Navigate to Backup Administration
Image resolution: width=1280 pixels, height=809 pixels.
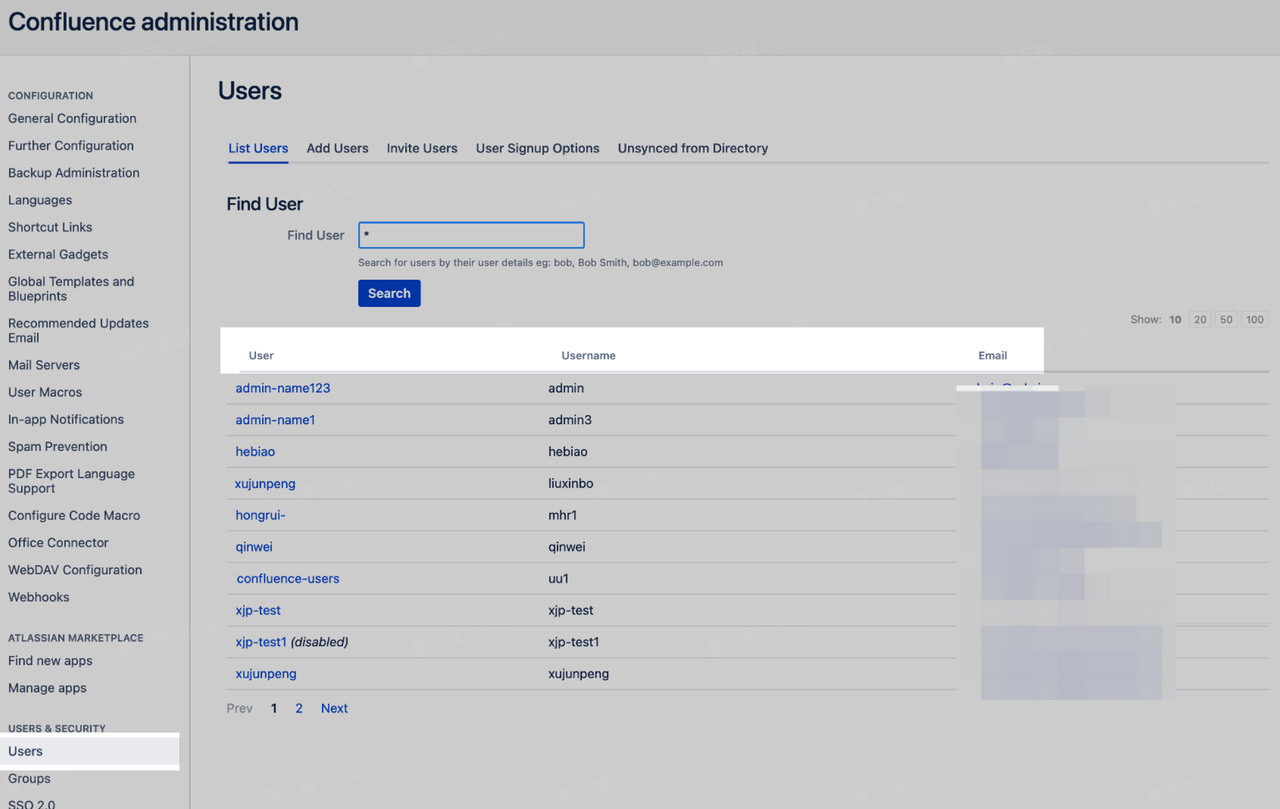[x=73, y=172]
